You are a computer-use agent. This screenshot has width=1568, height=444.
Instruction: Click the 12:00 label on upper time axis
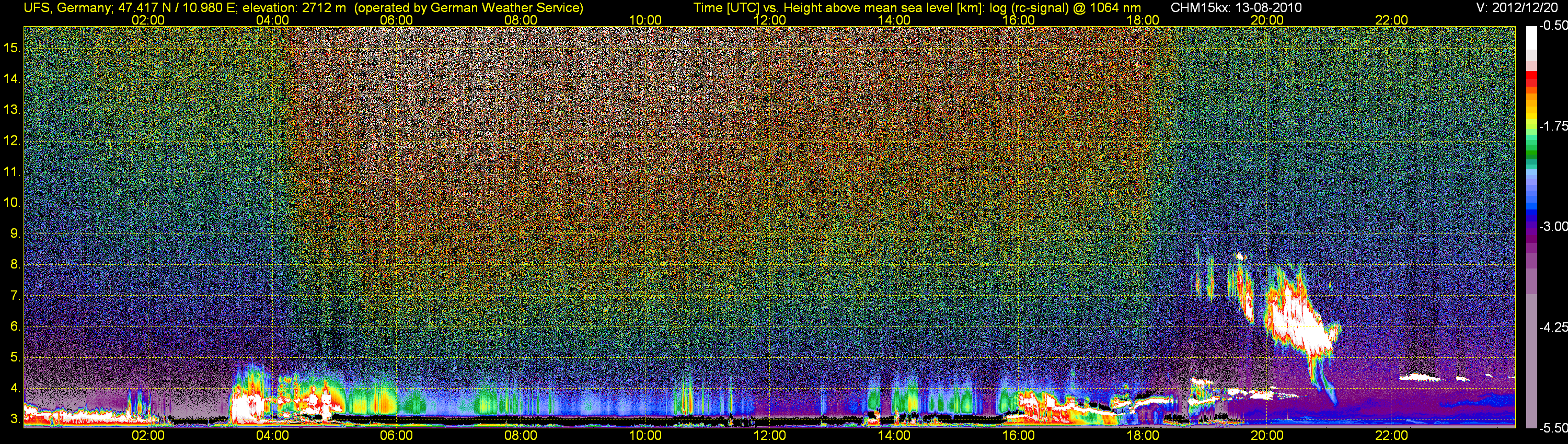(x=769, y=20)
